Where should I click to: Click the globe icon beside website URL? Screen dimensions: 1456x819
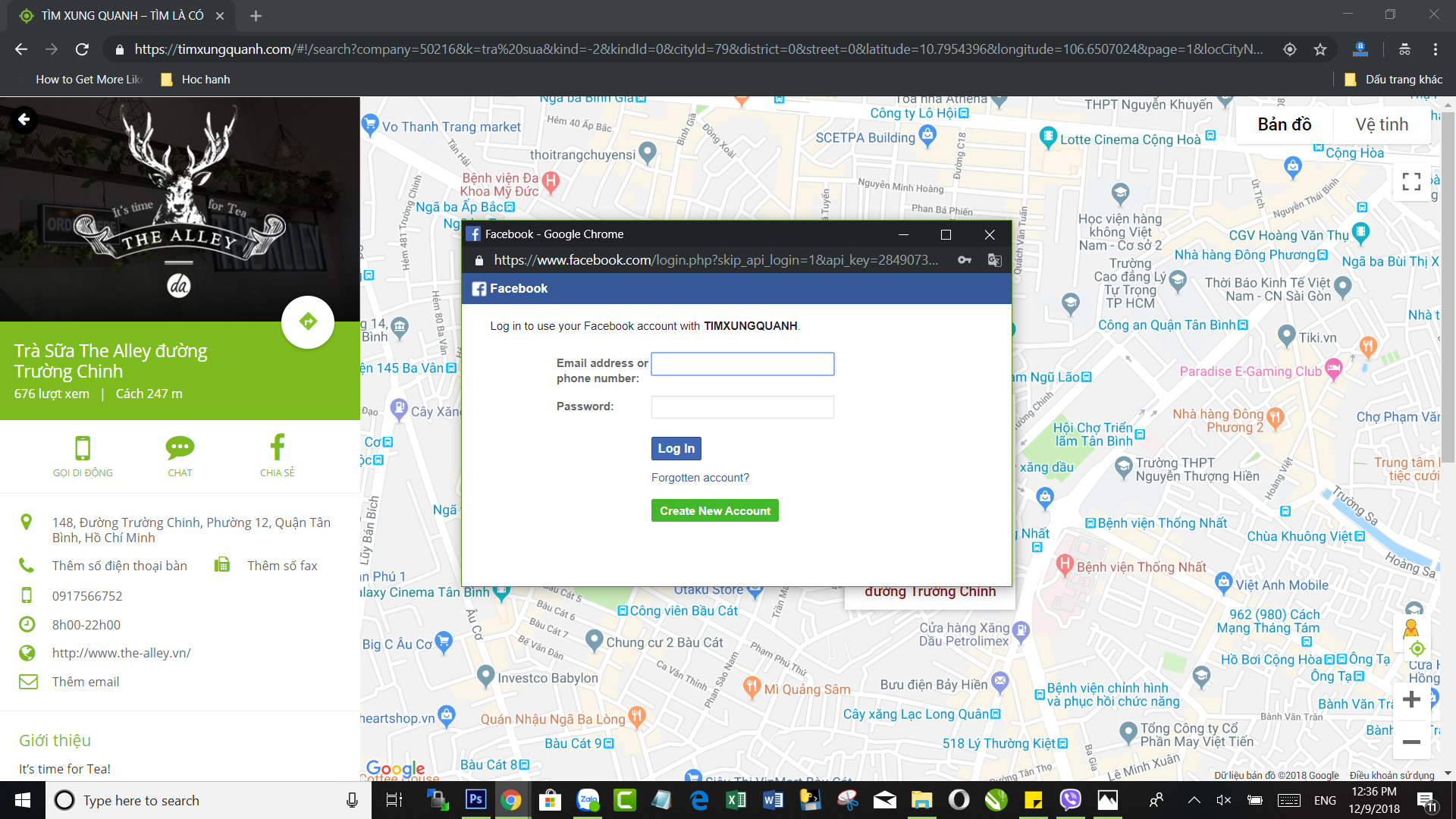click(x=27, y=653)
